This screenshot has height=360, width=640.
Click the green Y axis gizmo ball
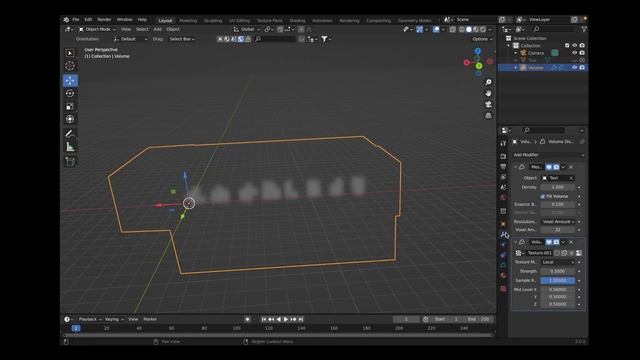pyautogui.click(x=479, y=66)
